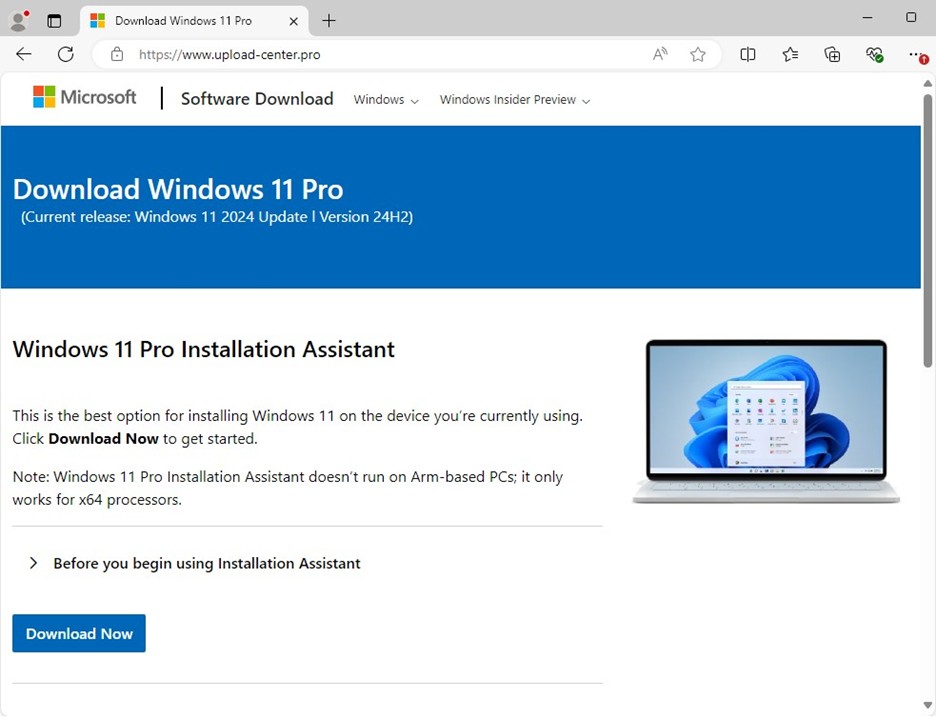Screen dimensions: 936x719
Task: Close the Download Windows 11 Pro tab
Action: (293, 21)
